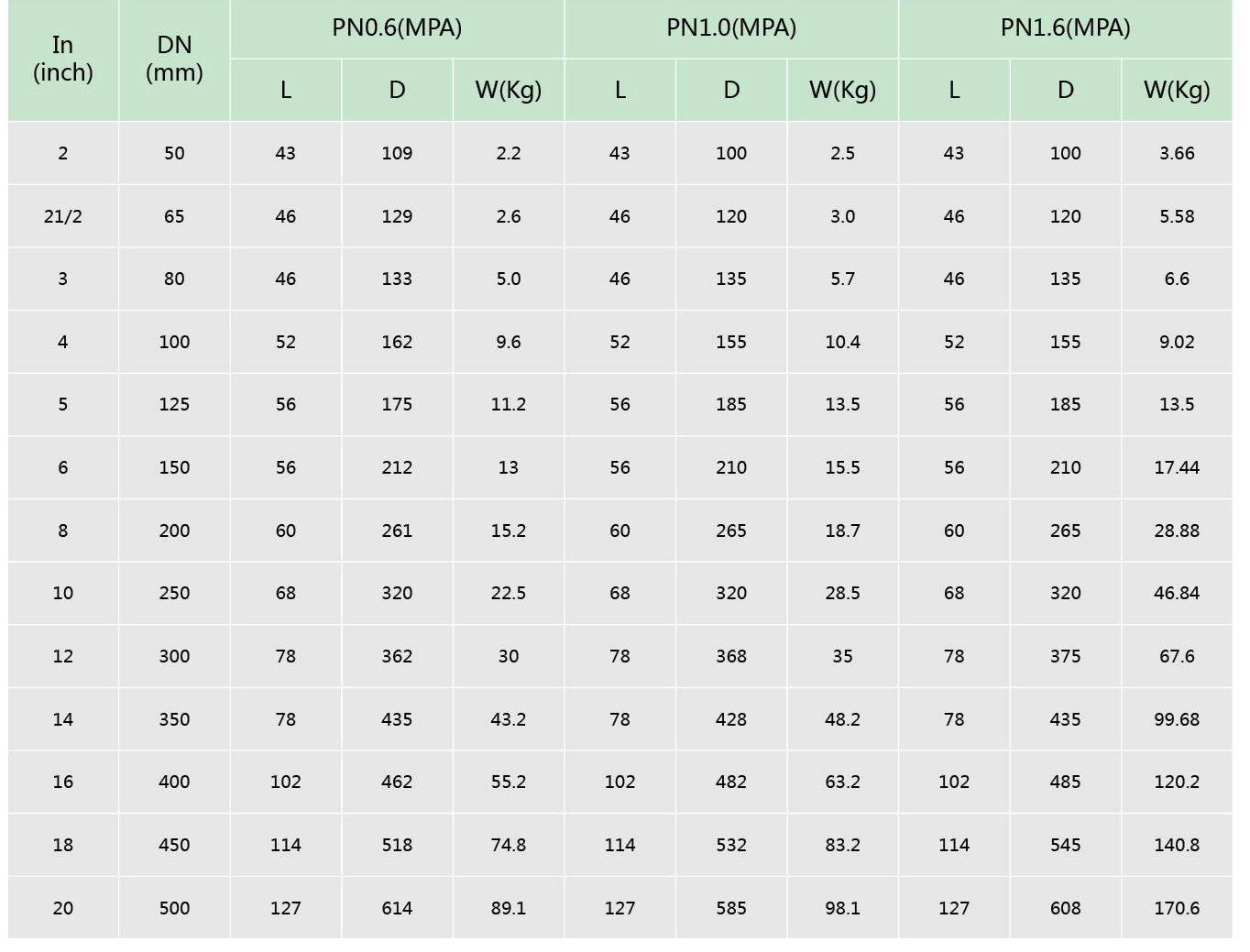This screenshot has width=1250, height=952.
Task: Select the weight cell showing 22.5
Action: click(x=509, y=593)
